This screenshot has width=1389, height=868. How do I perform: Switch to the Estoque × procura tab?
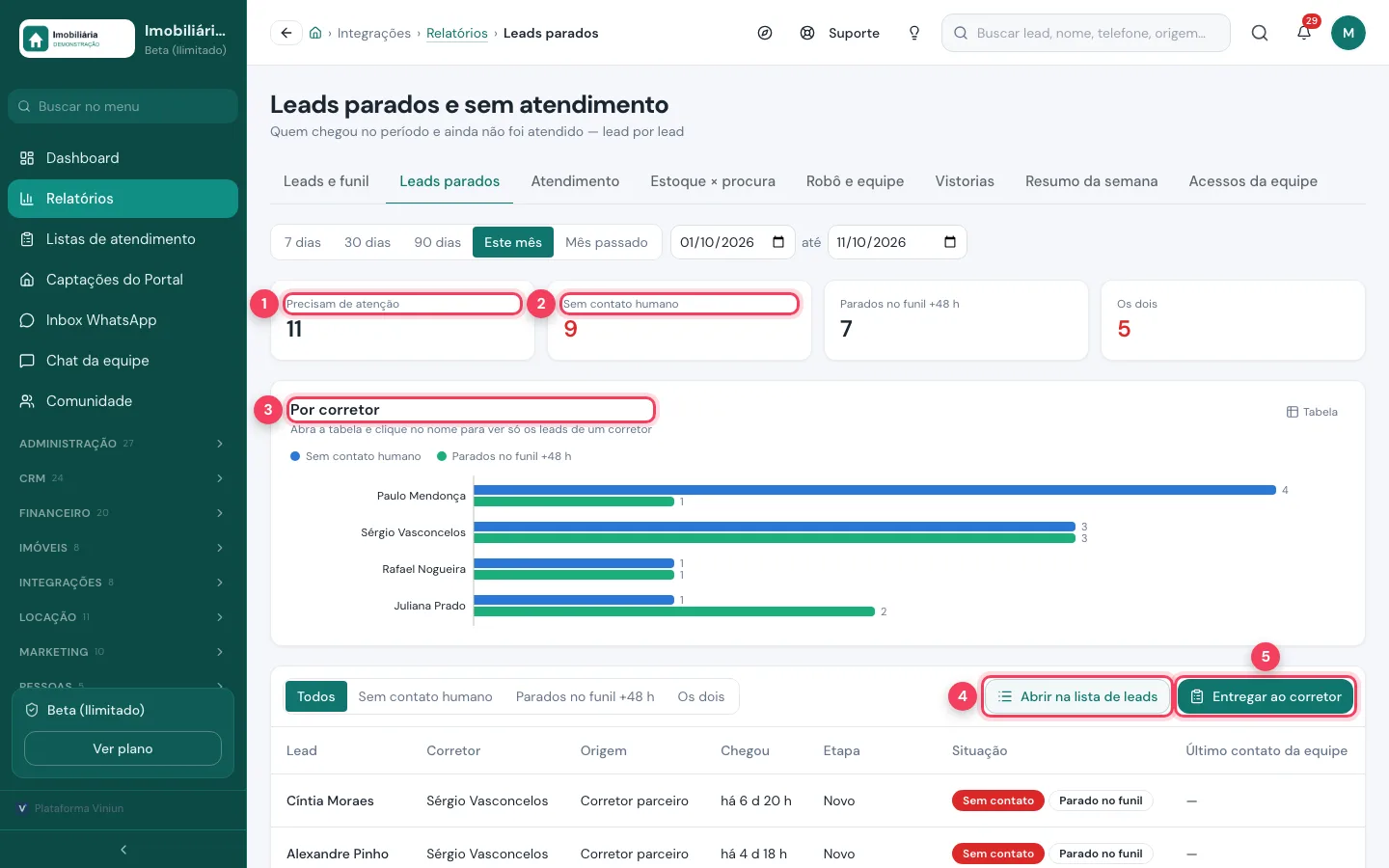tap(713, 181)
